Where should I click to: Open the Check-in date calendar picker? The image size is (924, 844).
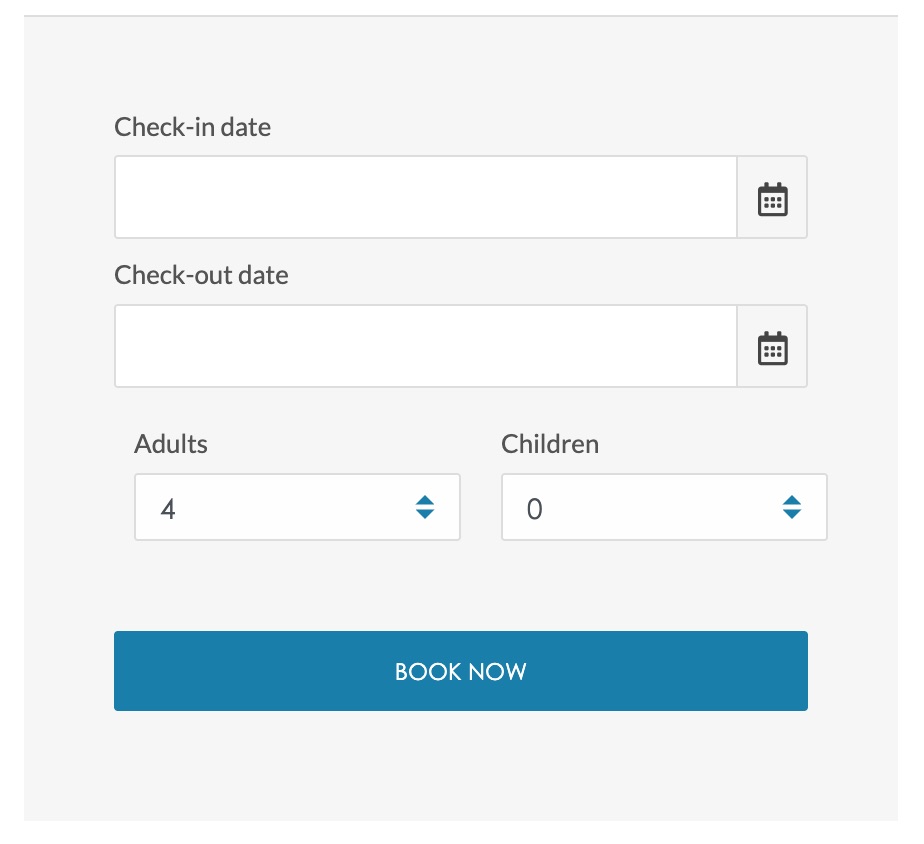[x=772, y=198]
